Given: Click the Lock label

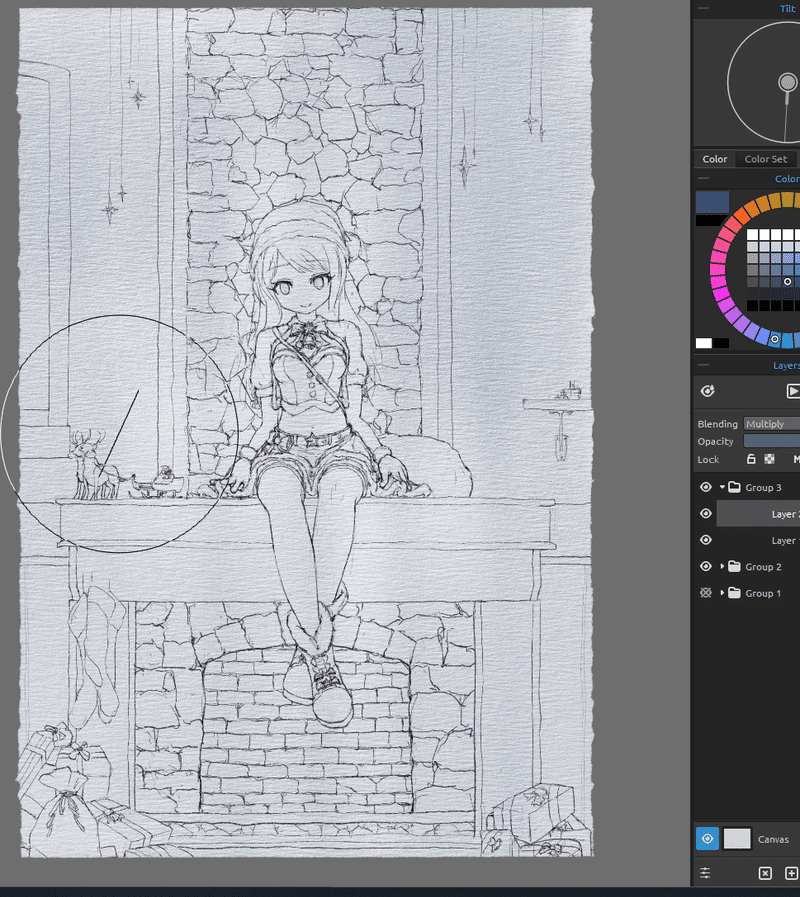Looking at the screenshot, I should (x=708, y=459).
